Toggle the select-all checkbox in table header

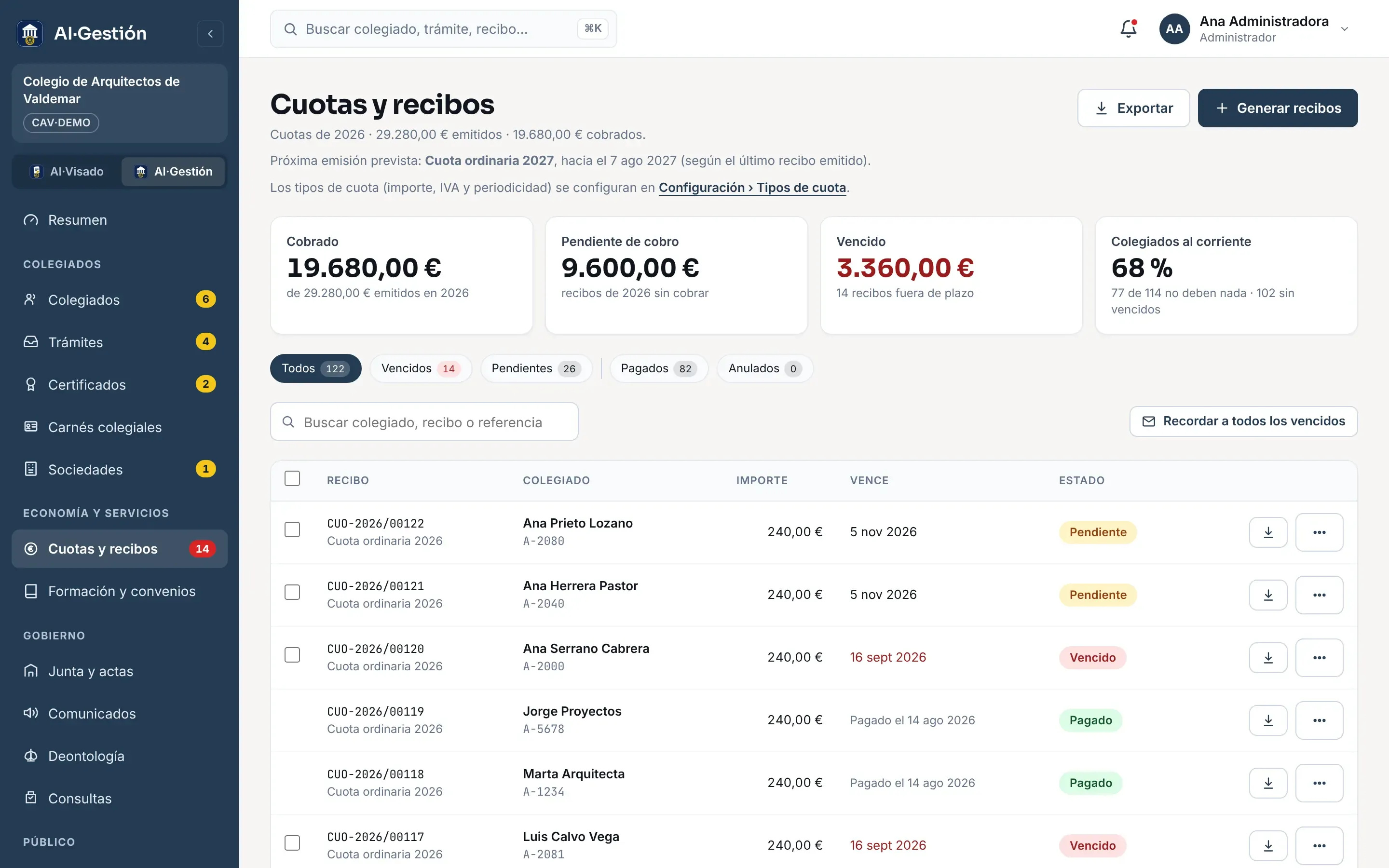[292, 479]
